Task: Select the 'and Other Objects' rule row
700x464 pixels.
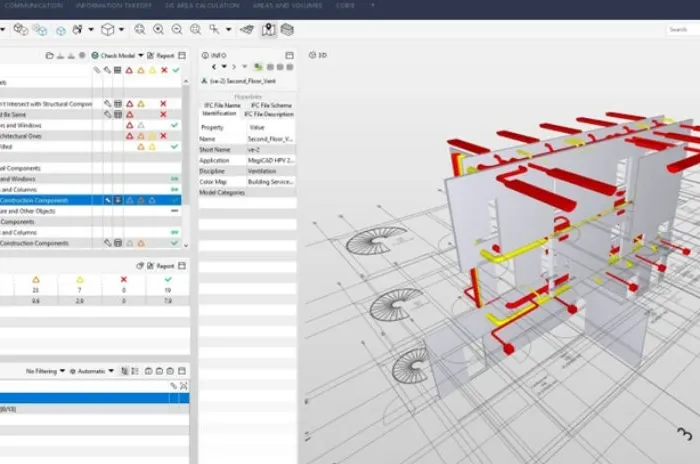Action: pos(91,211)
